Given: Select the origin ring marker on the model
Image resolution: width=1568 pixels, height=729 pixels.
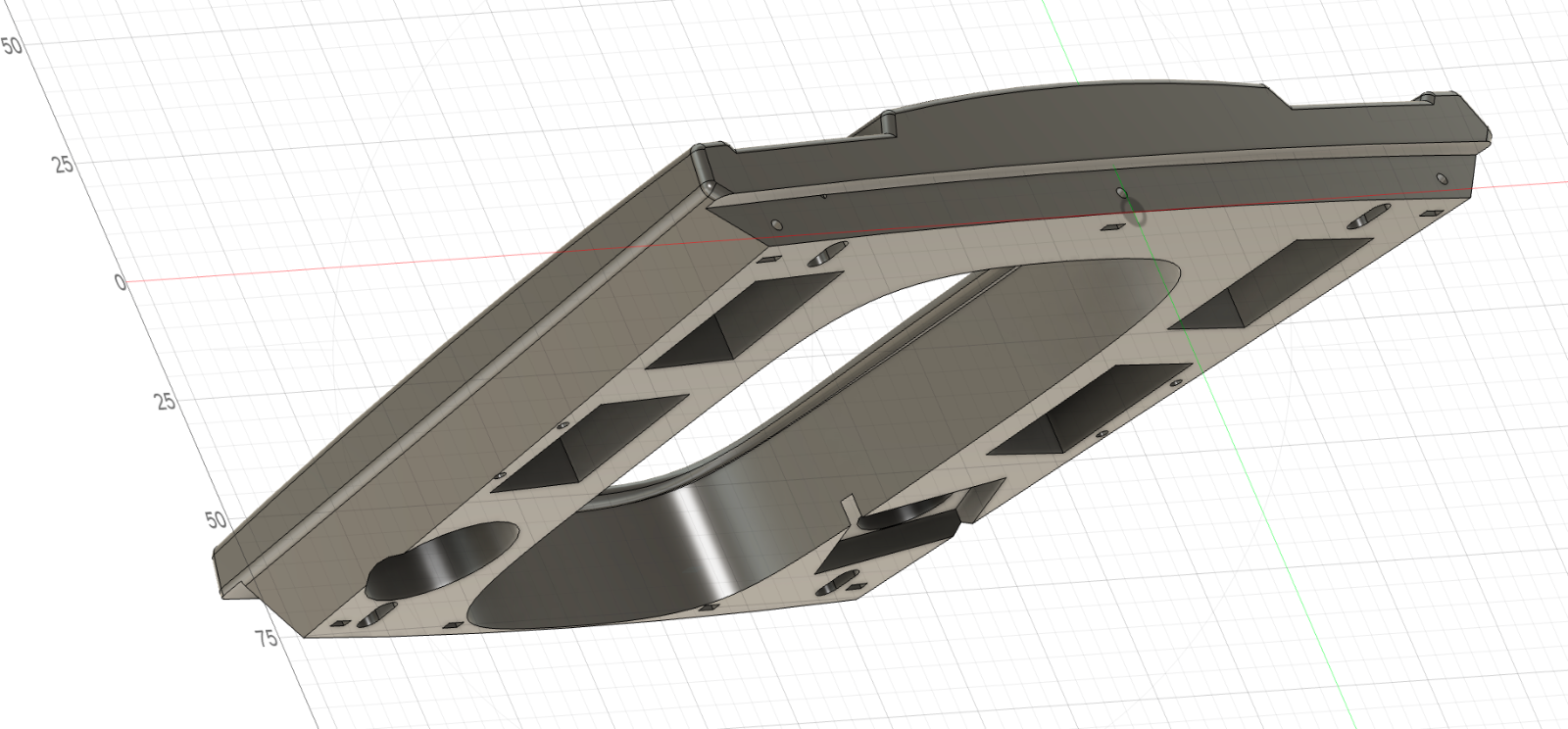Looking at the screenshot, I should tap(1136, 210).
